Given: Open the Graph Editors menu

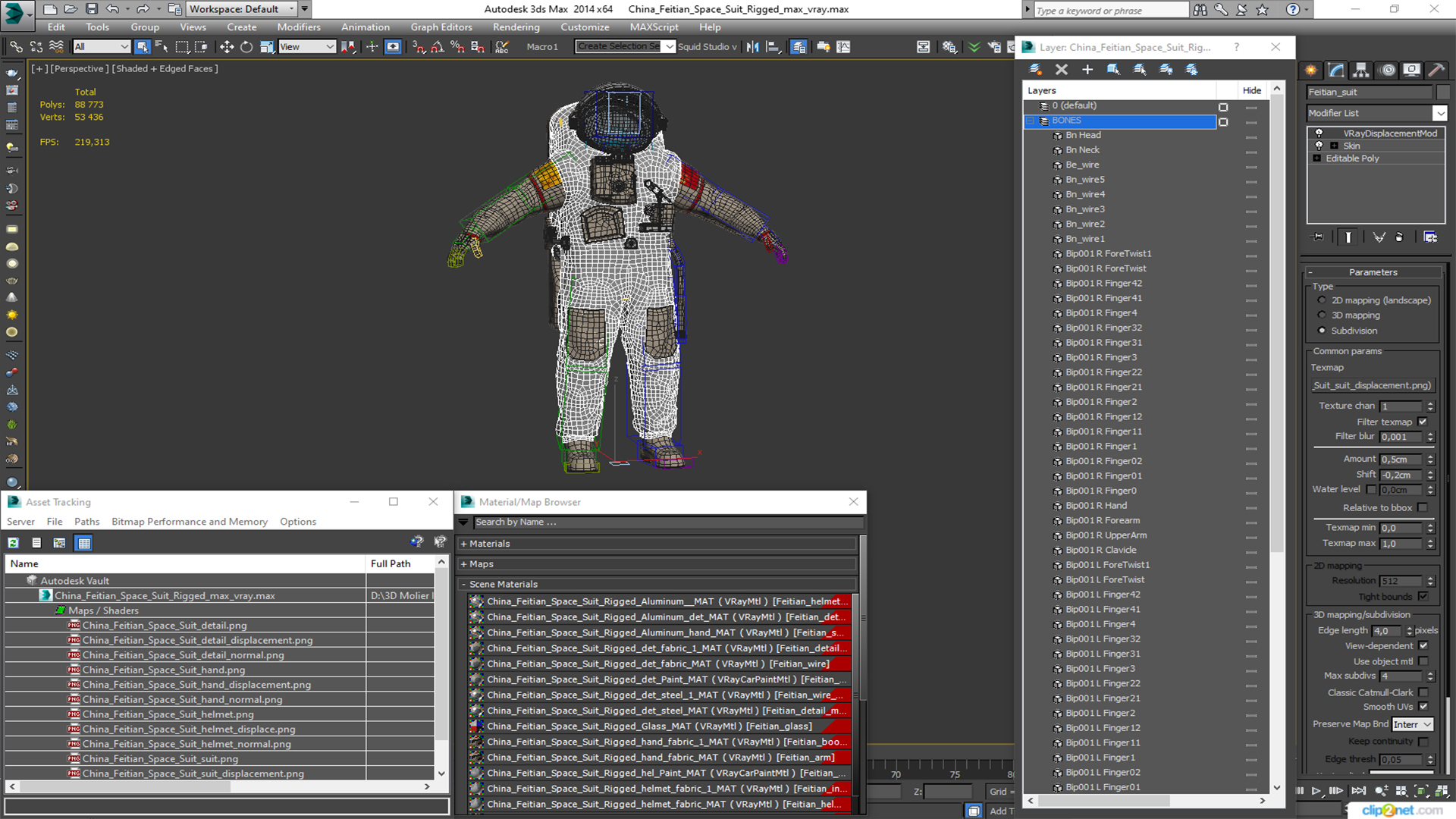Looking at the screenshot, I should 441,27.
